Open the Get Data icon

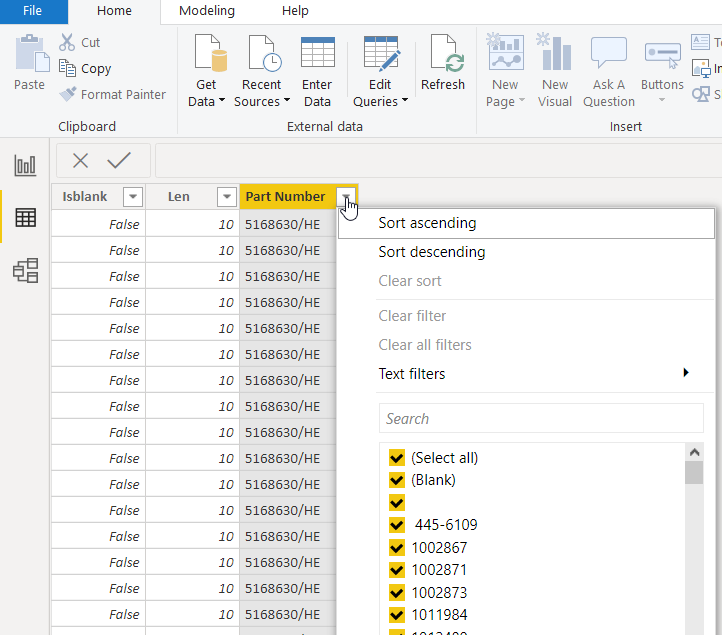(211, 53)
